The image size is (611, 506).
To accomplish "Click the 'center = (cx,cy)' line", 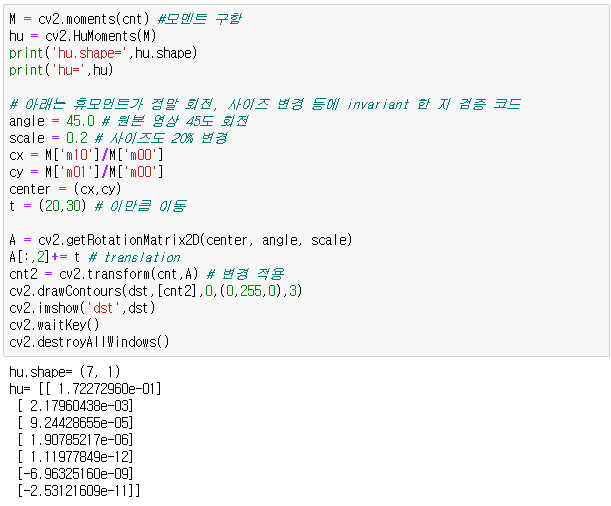I will coord(65,189).
